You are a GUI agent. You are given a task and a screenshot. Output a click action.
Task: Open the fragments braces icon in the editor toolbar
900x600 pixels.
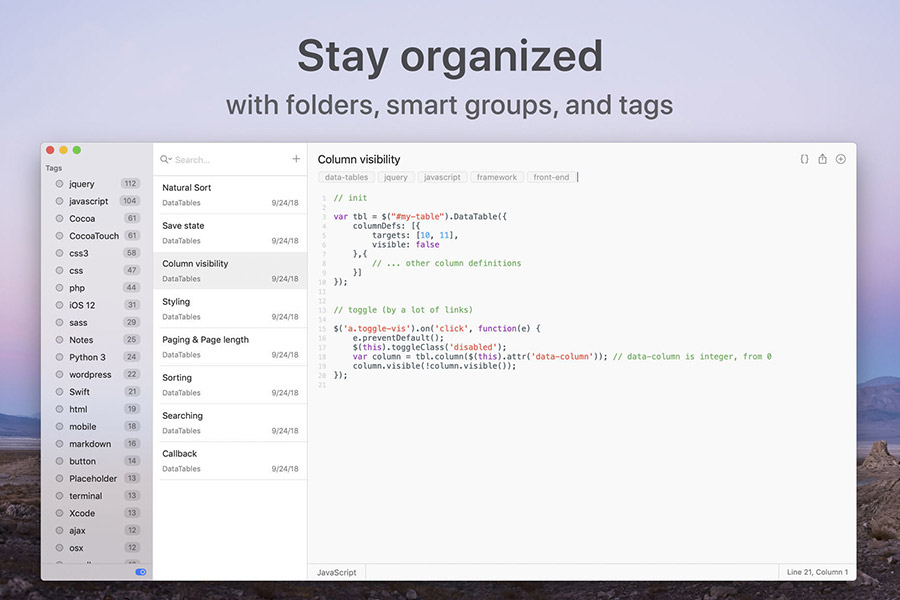point(805,159)
